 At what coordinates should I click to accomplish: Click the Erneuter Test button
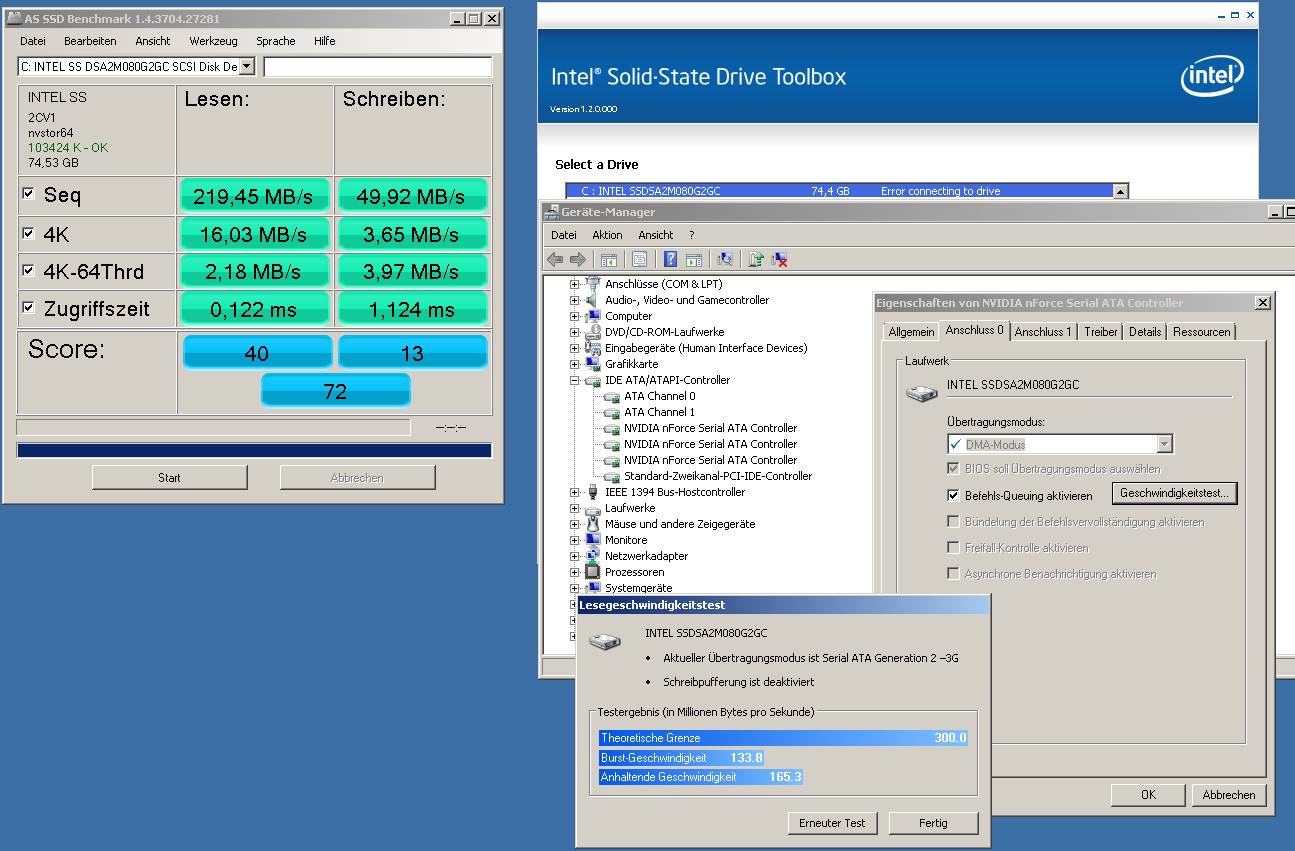pos(832,823)
